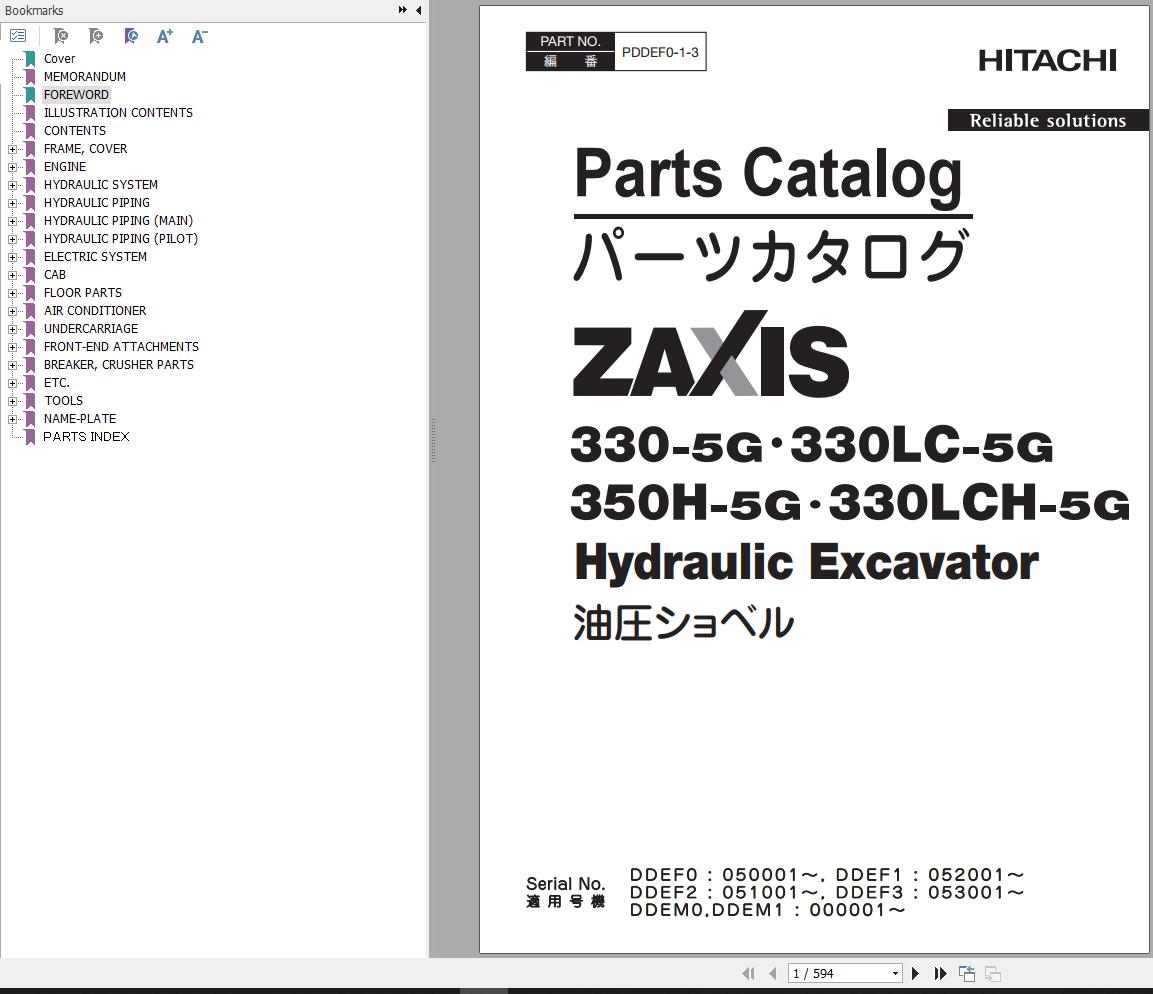Click the MEMORANDUM bookmark ribbon icon
This screenshot has height=994, width=1153.
(30, 76)
